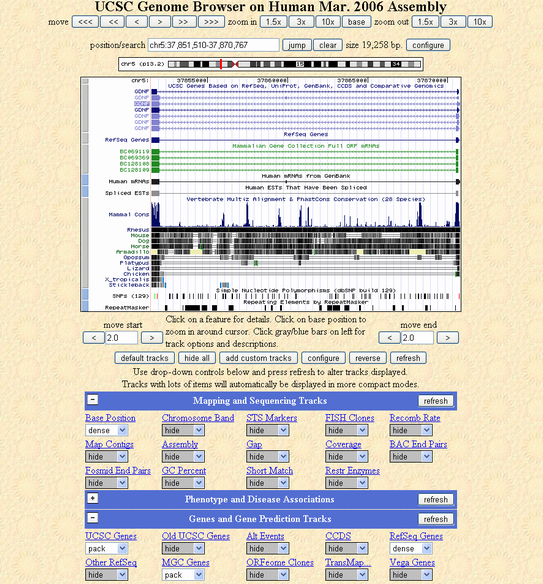
Task: Click the single > move button
Action: 160,22
